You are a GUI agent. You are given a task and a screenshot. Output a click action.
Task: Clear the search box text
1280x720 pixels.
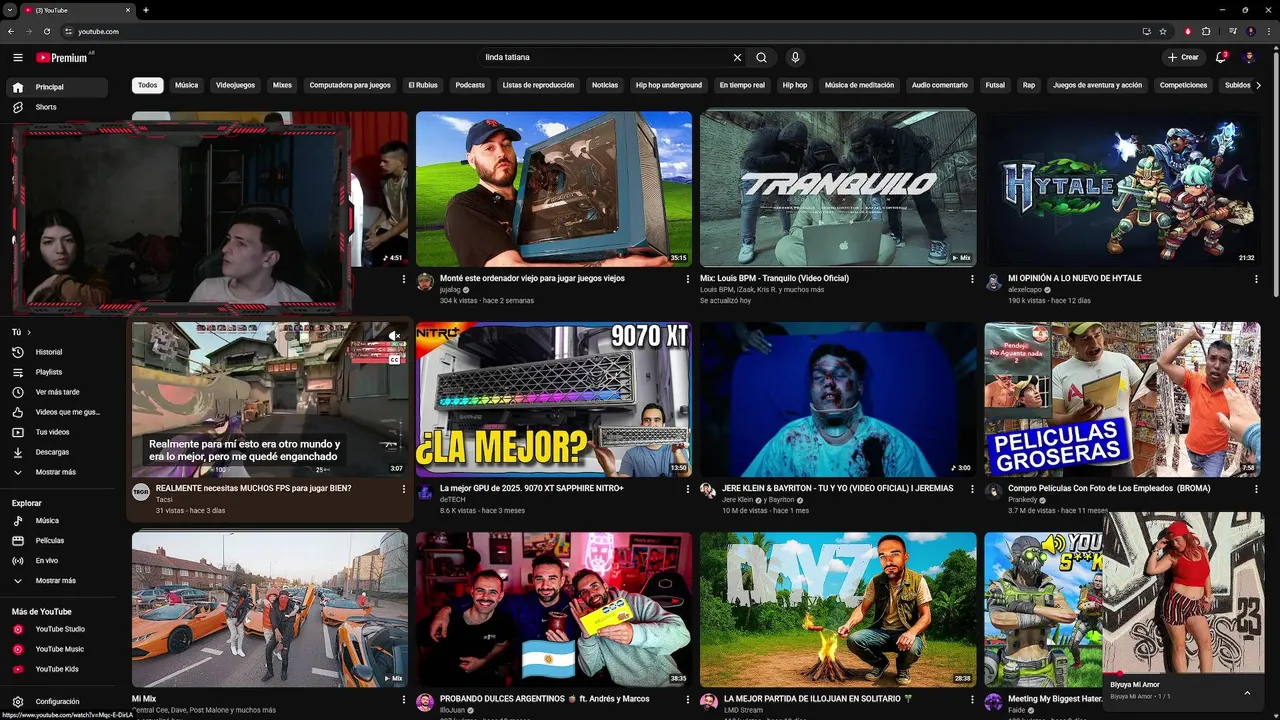tap(737, 58)
